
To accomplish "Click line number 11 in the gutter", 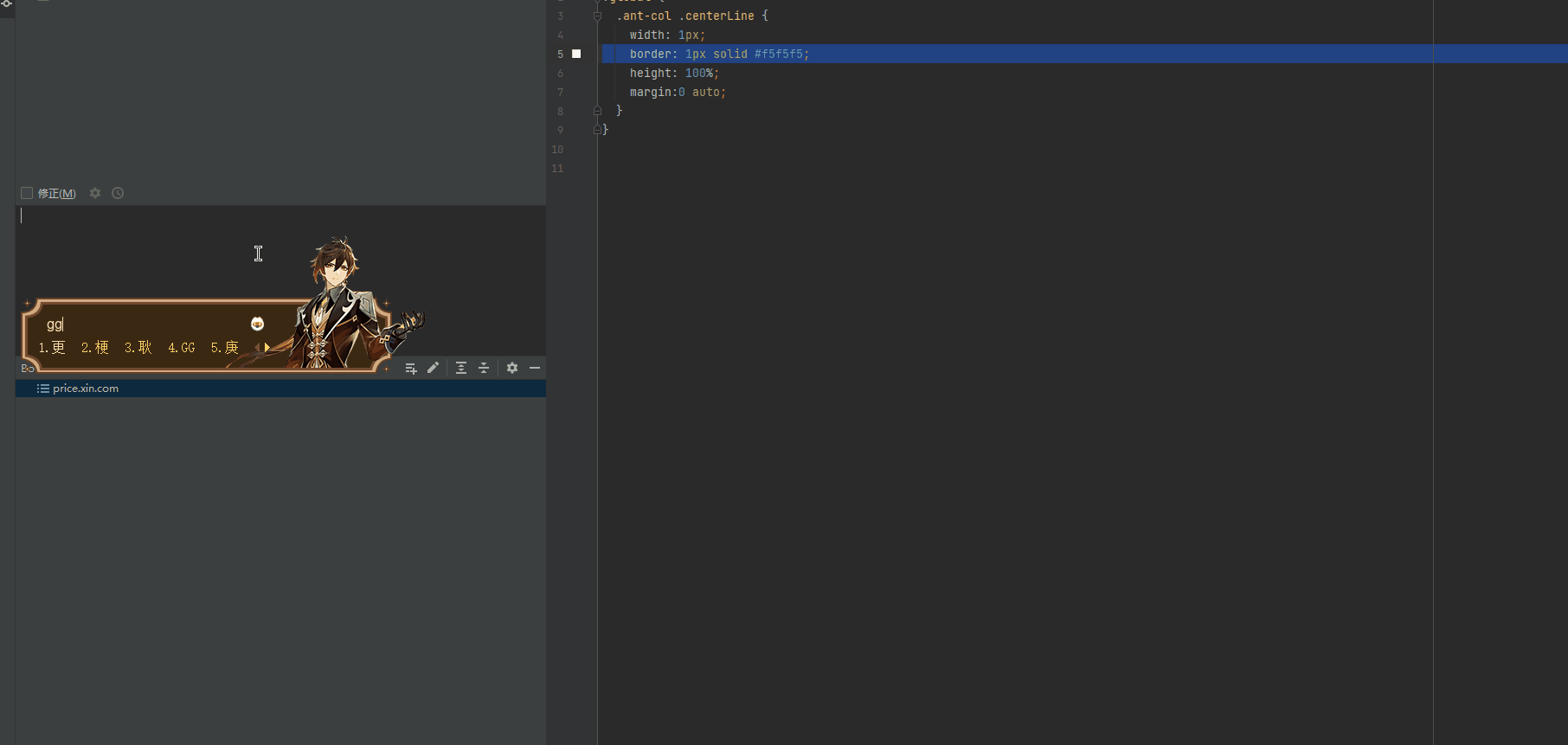I will (x=557, y=168).
